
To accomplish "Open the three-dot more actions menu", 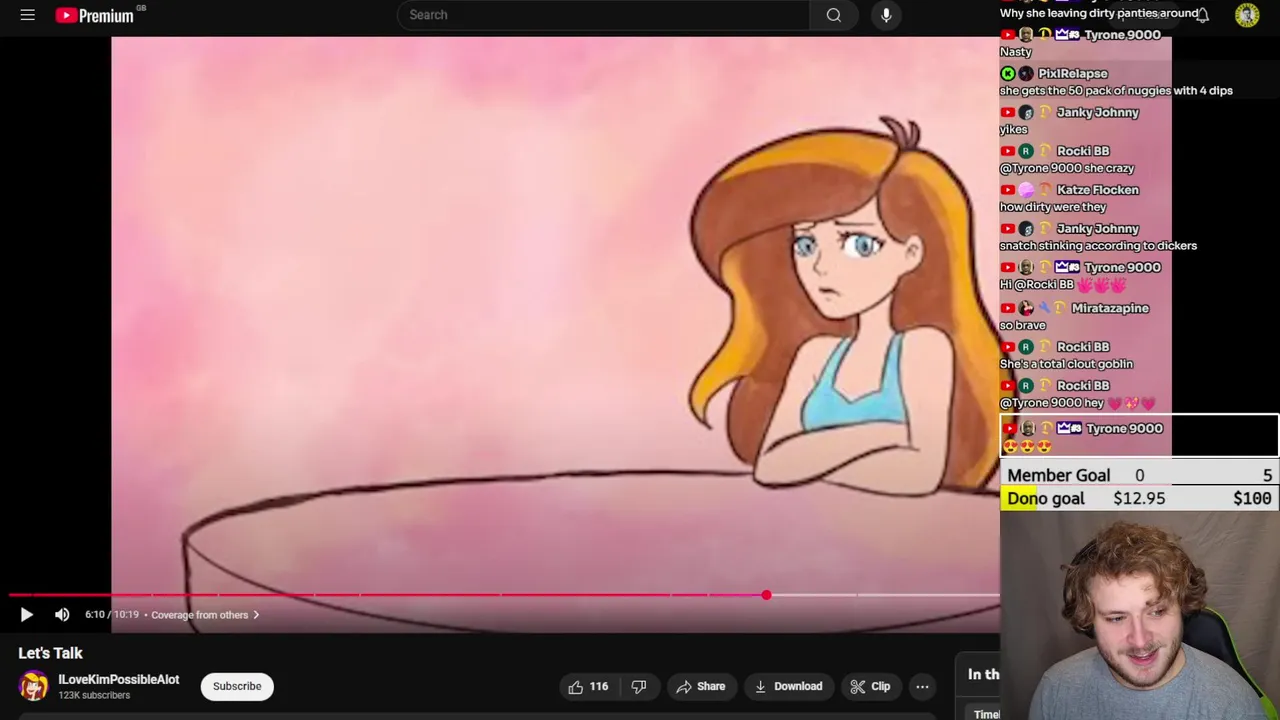I will click(x=922, y=686).
